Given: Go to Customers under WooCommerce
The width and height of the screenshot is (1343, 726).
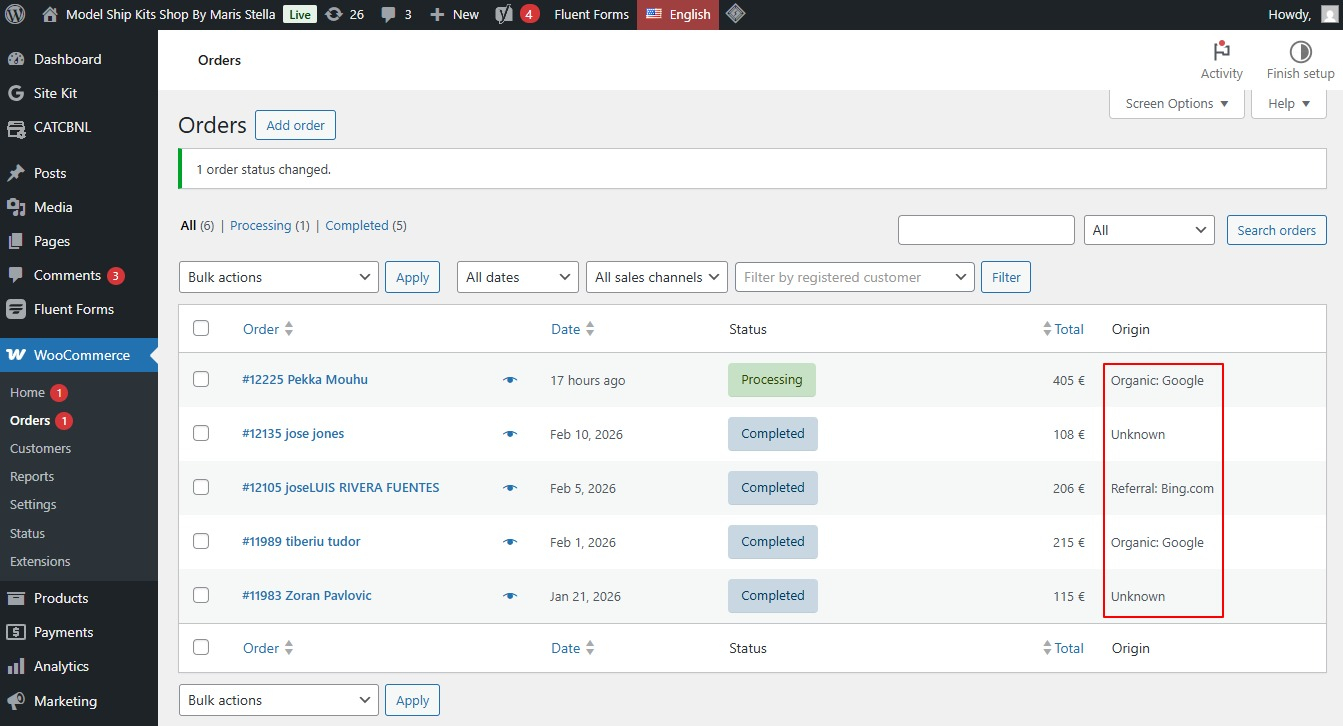Looking at the screenshot, I should (x=40, y=448).
